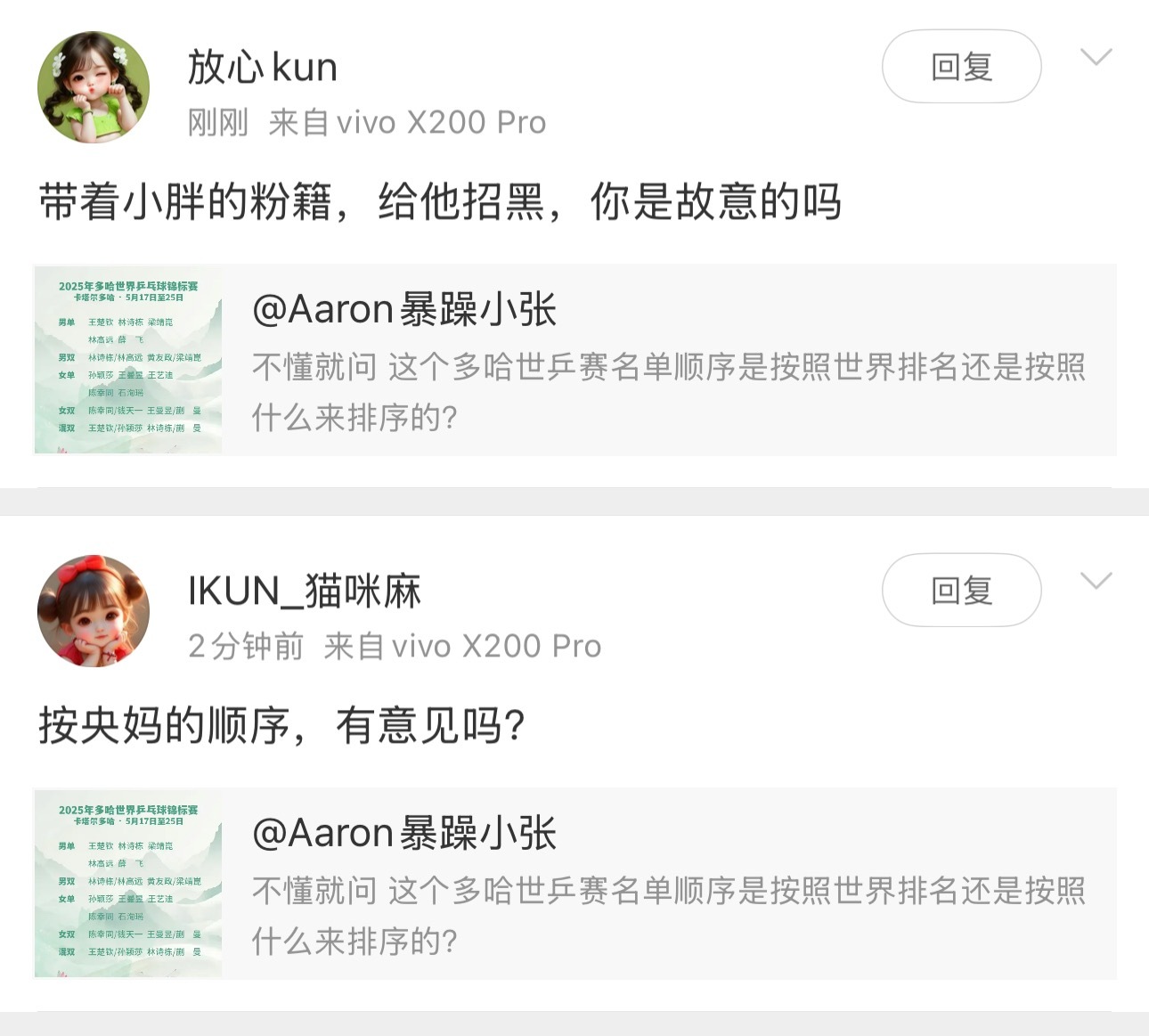Click the 回复 button on 放心kun's post
This screenshot has height=1036, width=1149.
coord(961,67)
